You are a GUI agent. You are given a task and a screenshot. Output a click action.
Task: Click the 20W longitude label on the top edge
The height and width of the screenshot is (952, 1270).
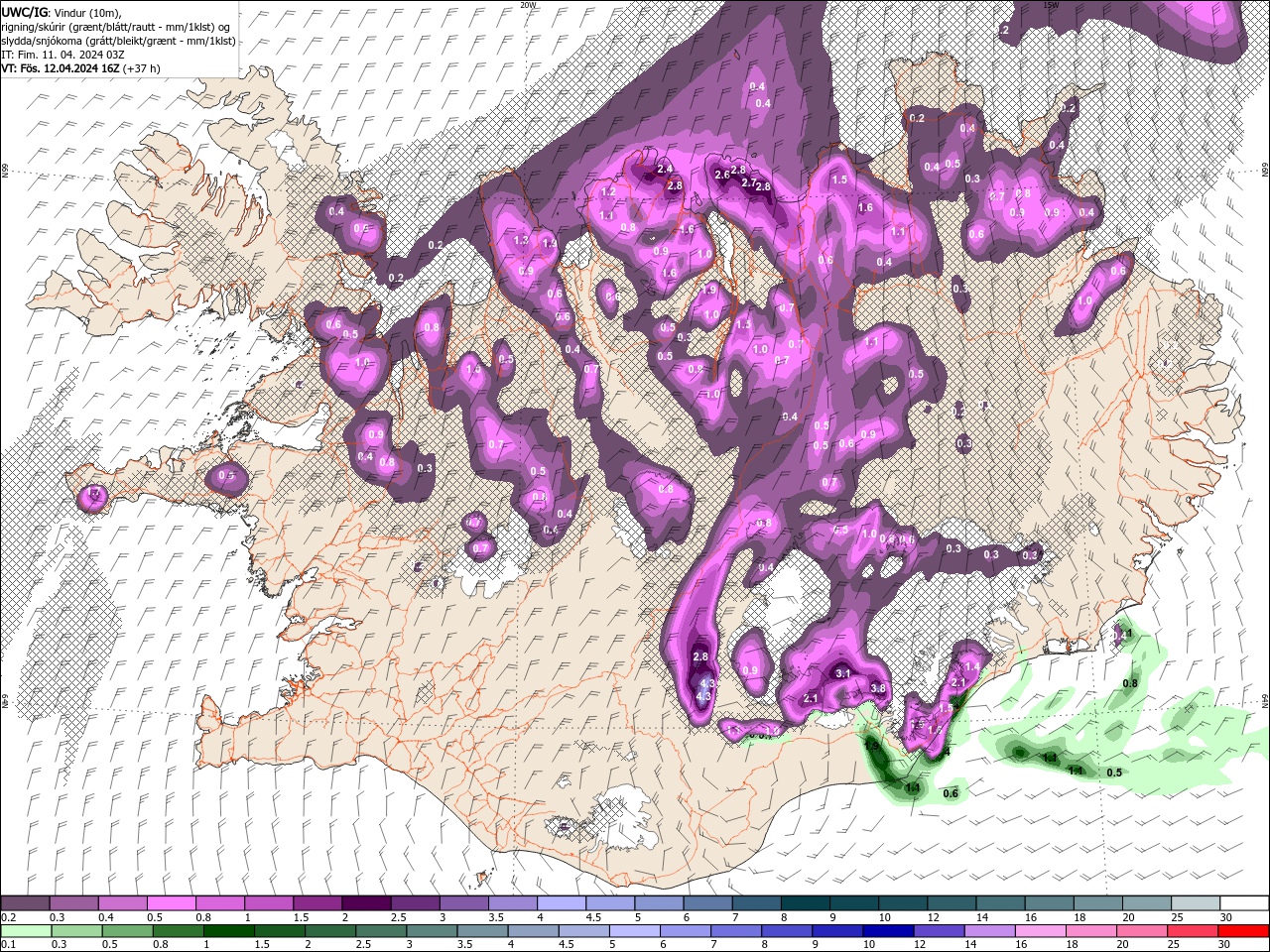coord(528,5)
